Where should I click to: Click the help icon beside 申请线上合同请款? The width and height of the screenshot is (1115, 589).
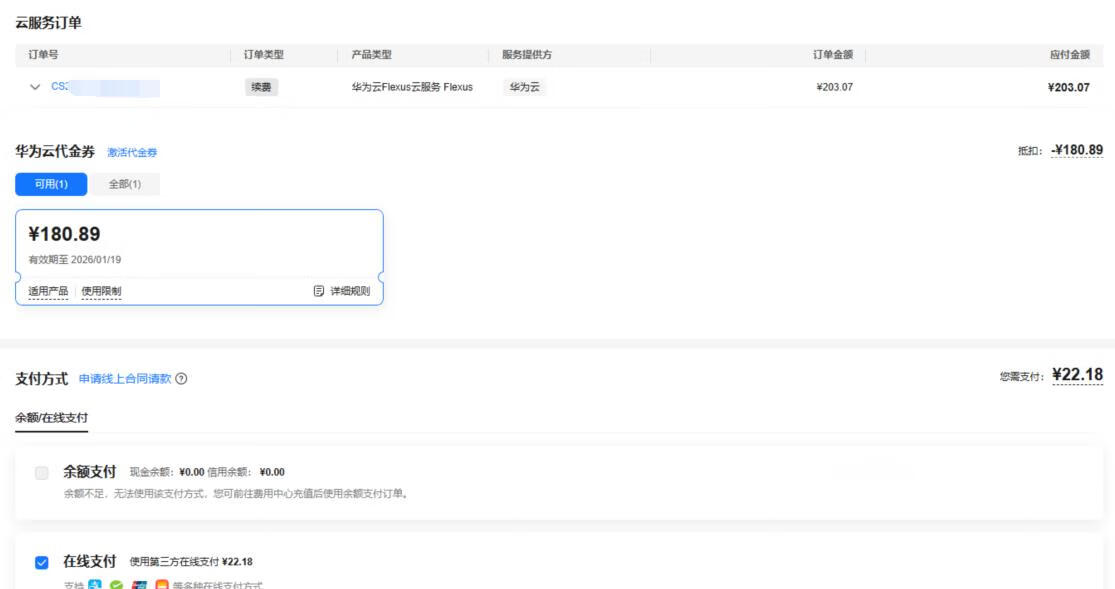[x=181, y=379]
